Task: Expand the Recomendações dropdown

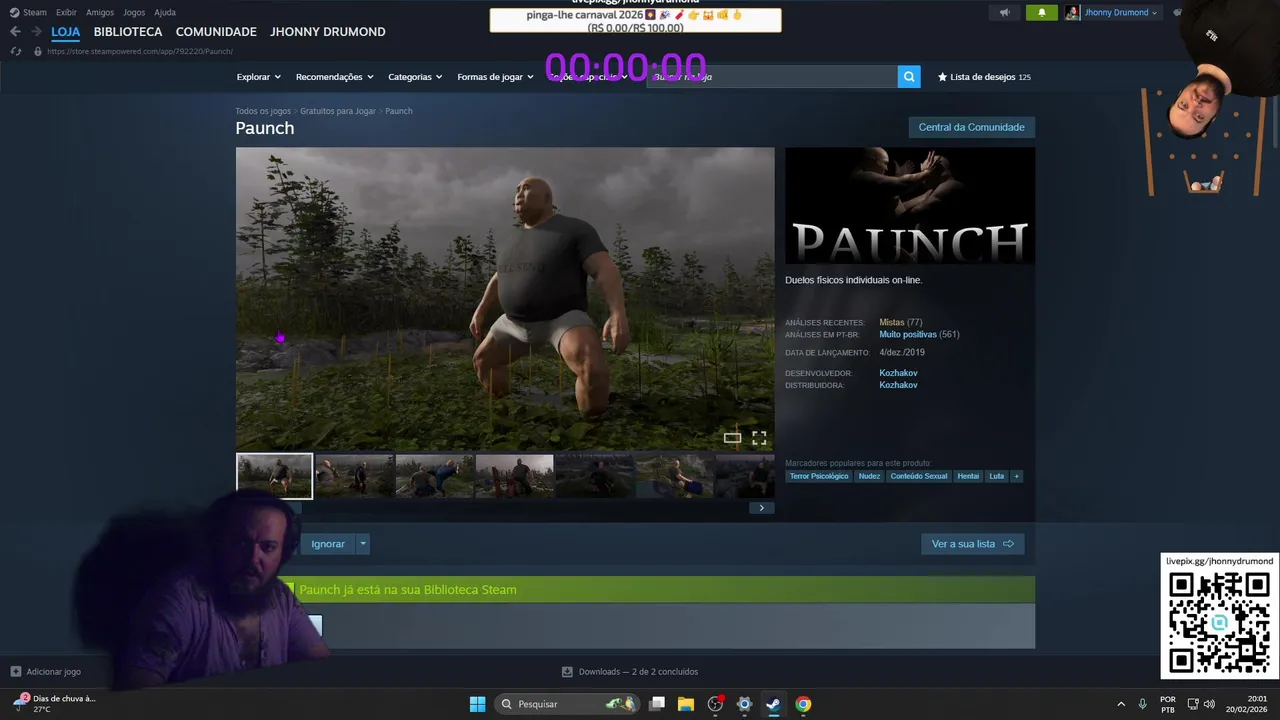Action: [x=334, y=77]
